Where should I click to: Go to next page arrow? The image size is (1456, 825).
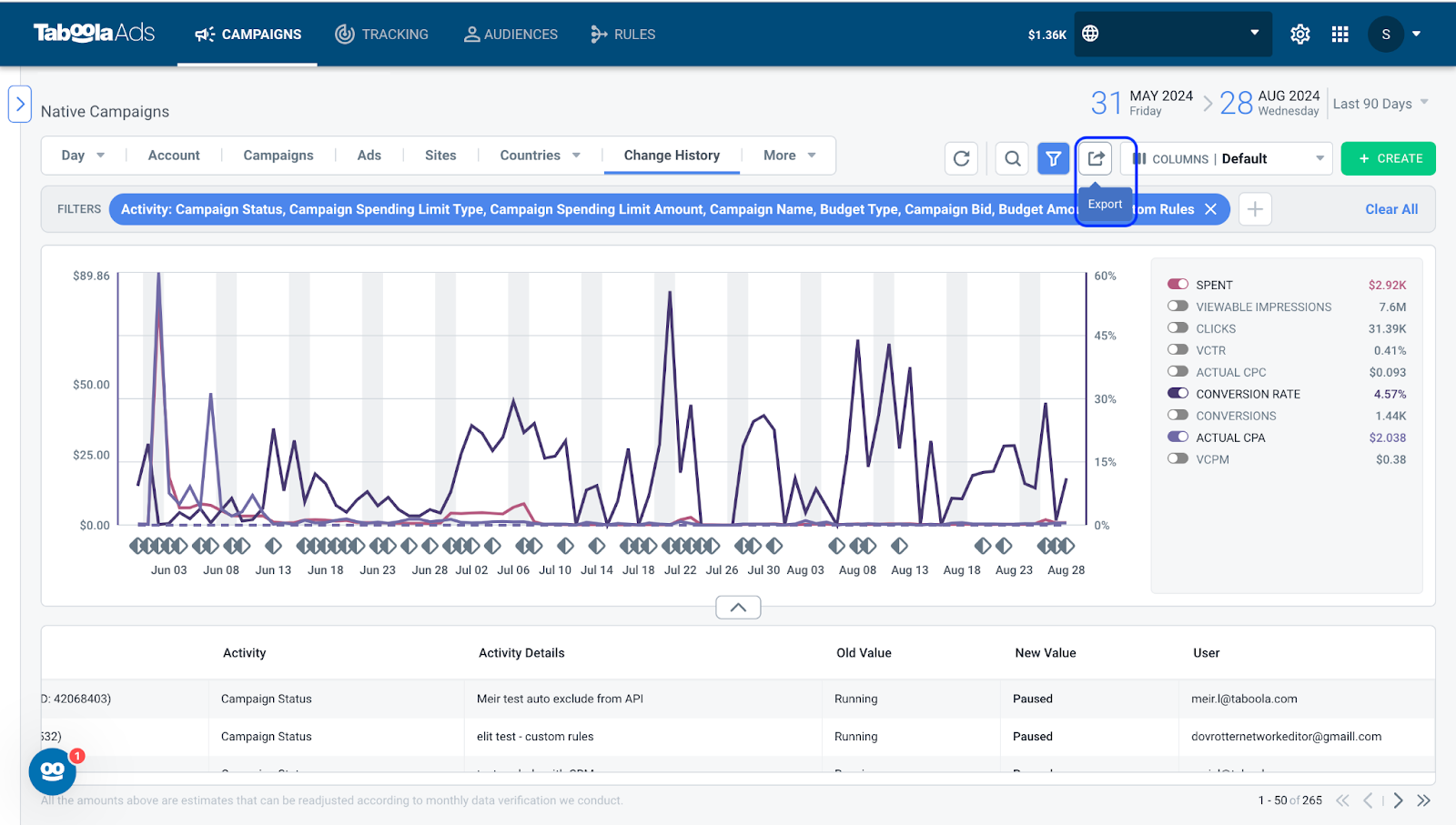pos(1398,800)
